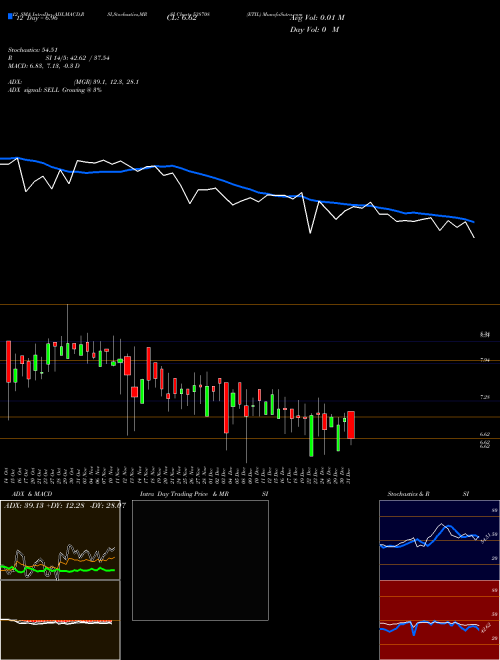Click the RSI 14/5: 42.62 / 37.54 reading

pyautogui.click(x=59, y=58)
